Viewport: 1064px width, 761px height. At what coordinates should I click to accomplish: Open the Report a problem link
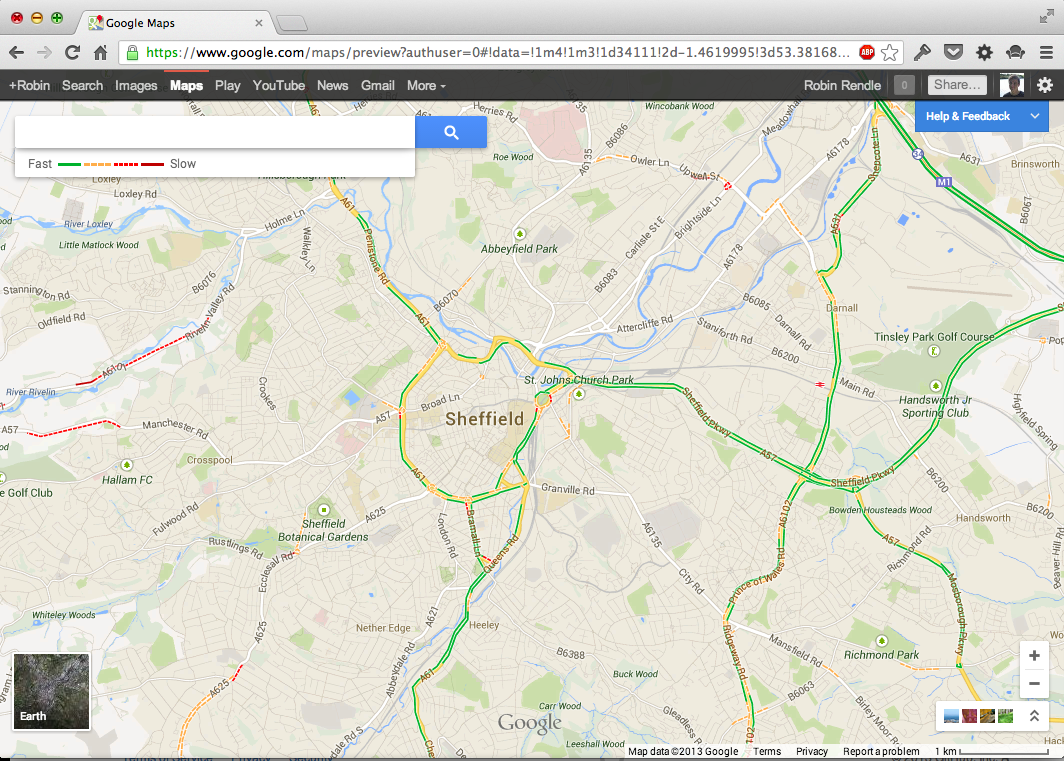coord(881,752)
